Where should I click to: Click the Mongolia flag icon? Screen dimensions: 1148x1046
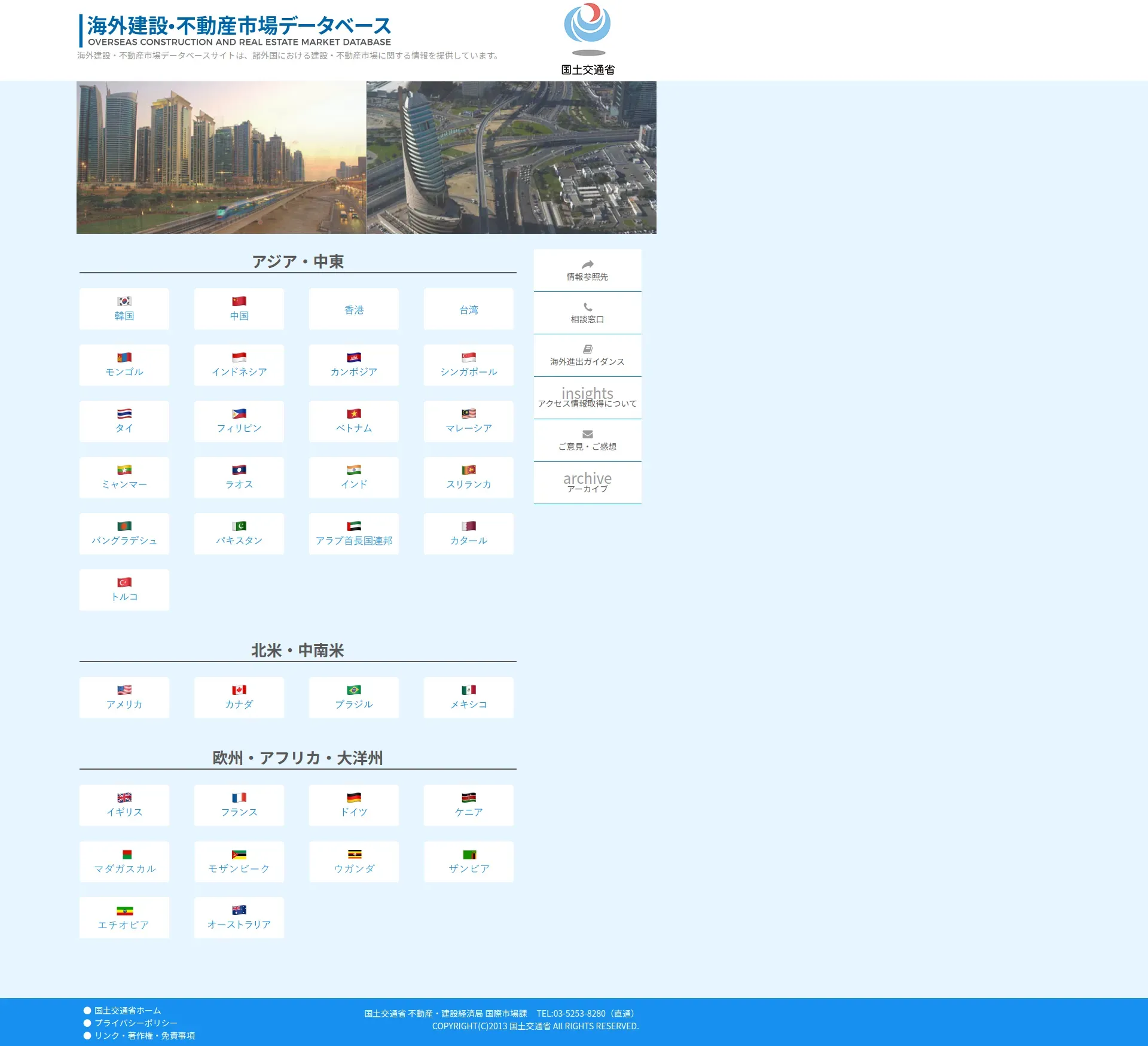pos(124,358)
